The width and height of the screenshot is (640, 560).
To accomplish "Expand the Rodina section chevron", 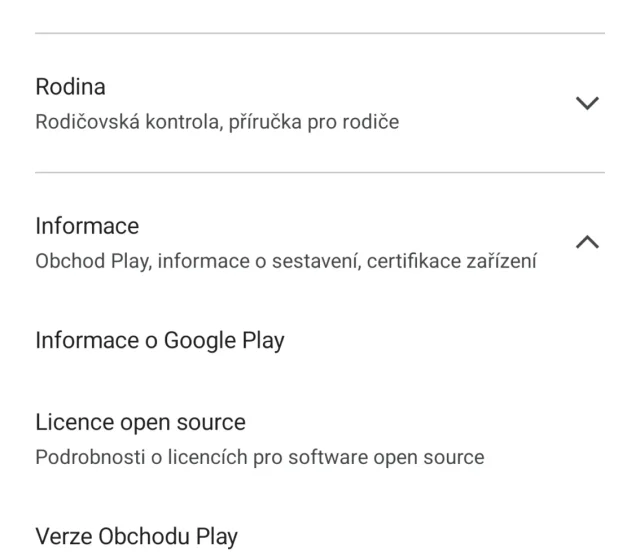I will (x=590, y=103).
